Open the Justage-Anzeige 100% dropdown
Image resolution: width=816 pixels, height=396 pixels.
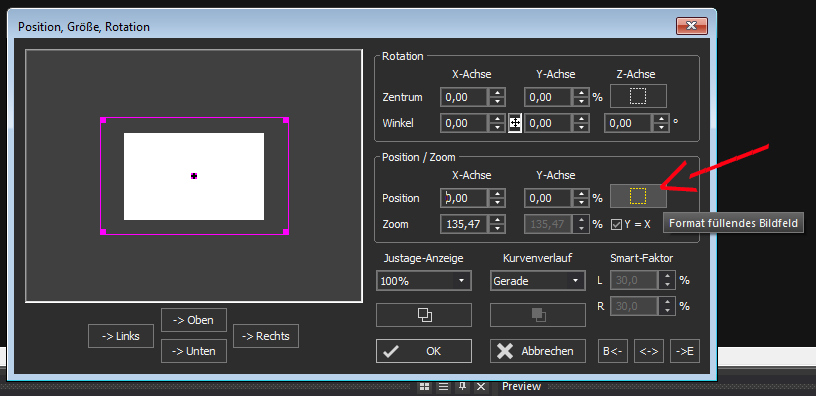point(424,281)
